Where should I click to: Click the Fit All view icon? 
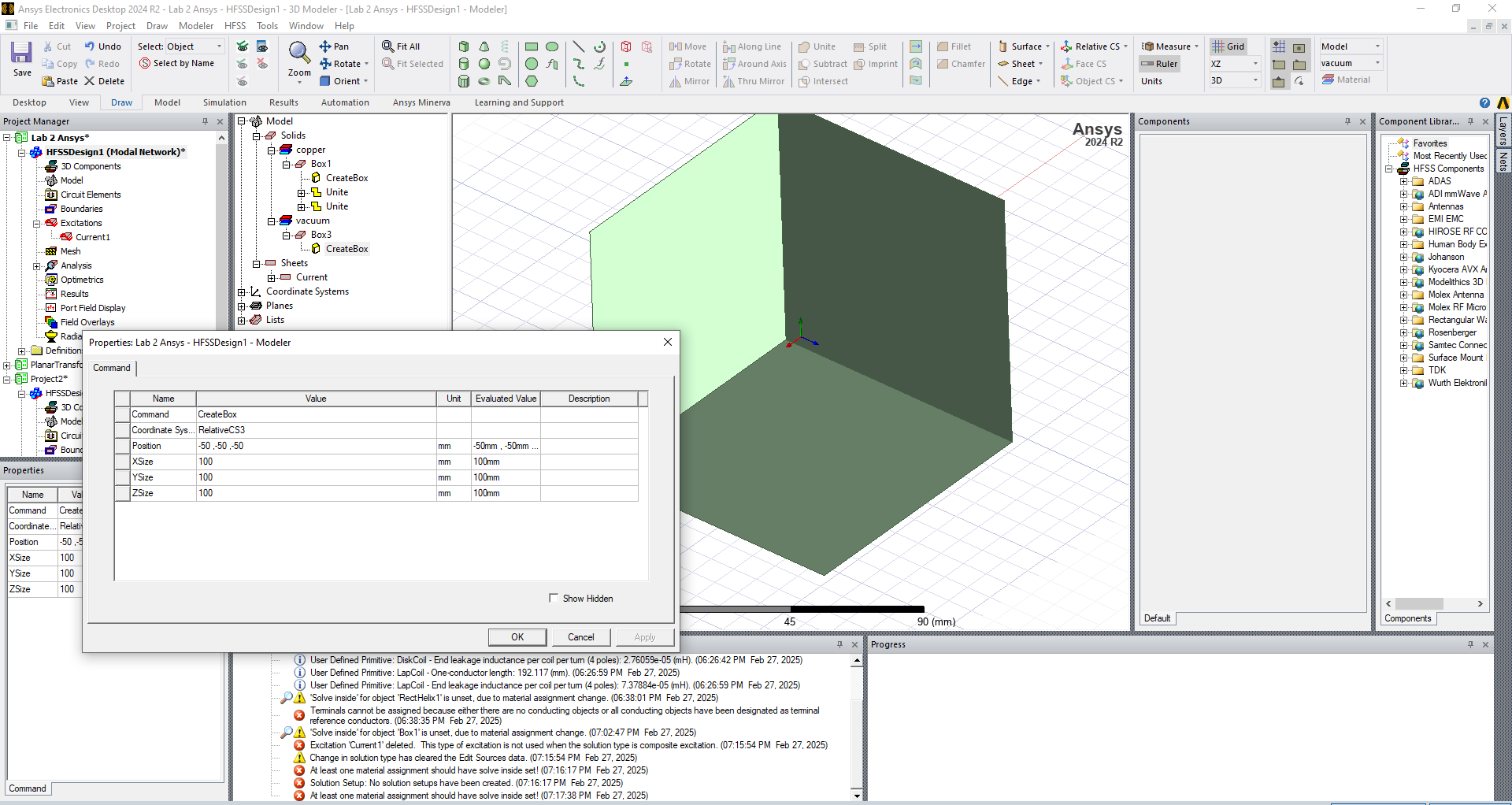[x=388, y=46]
